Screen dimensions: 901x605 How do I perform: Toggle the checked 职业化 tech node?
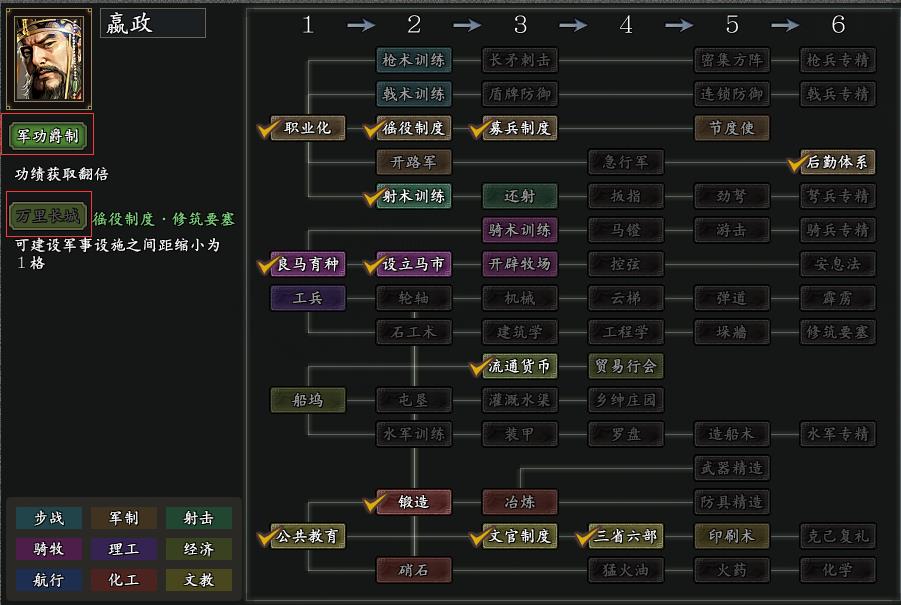(307, 128)
